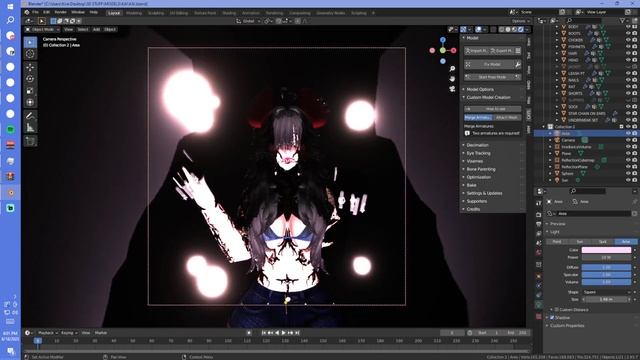Viewport: 640px width, 360px height.
Task: Expand the Eye Tracking panel
Action: click(x=478, y=153)
